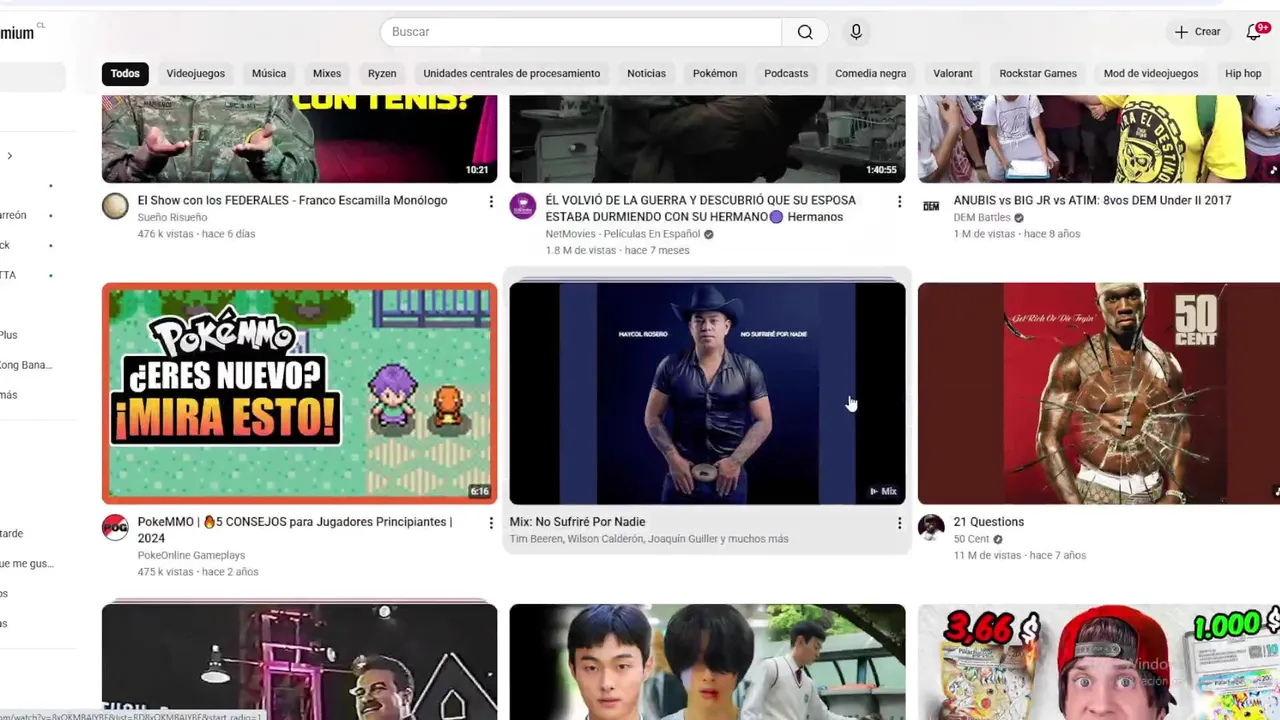The height and width of the screenshot is (720, 1280).
Task: Play the FEDERALES military uniform thumbnail
Action: [x=299, y=139]
